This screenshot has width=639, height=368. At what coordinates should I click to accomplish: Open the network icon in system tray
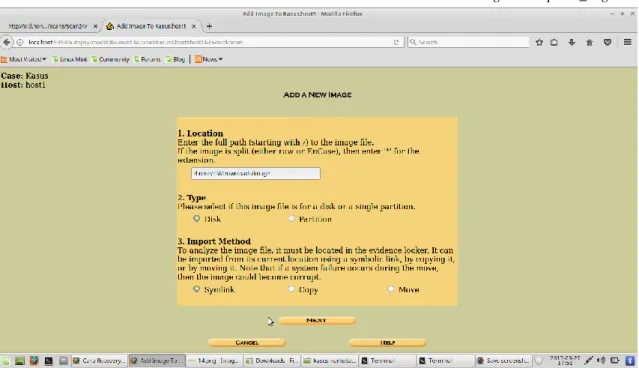(x=588, y=361)
